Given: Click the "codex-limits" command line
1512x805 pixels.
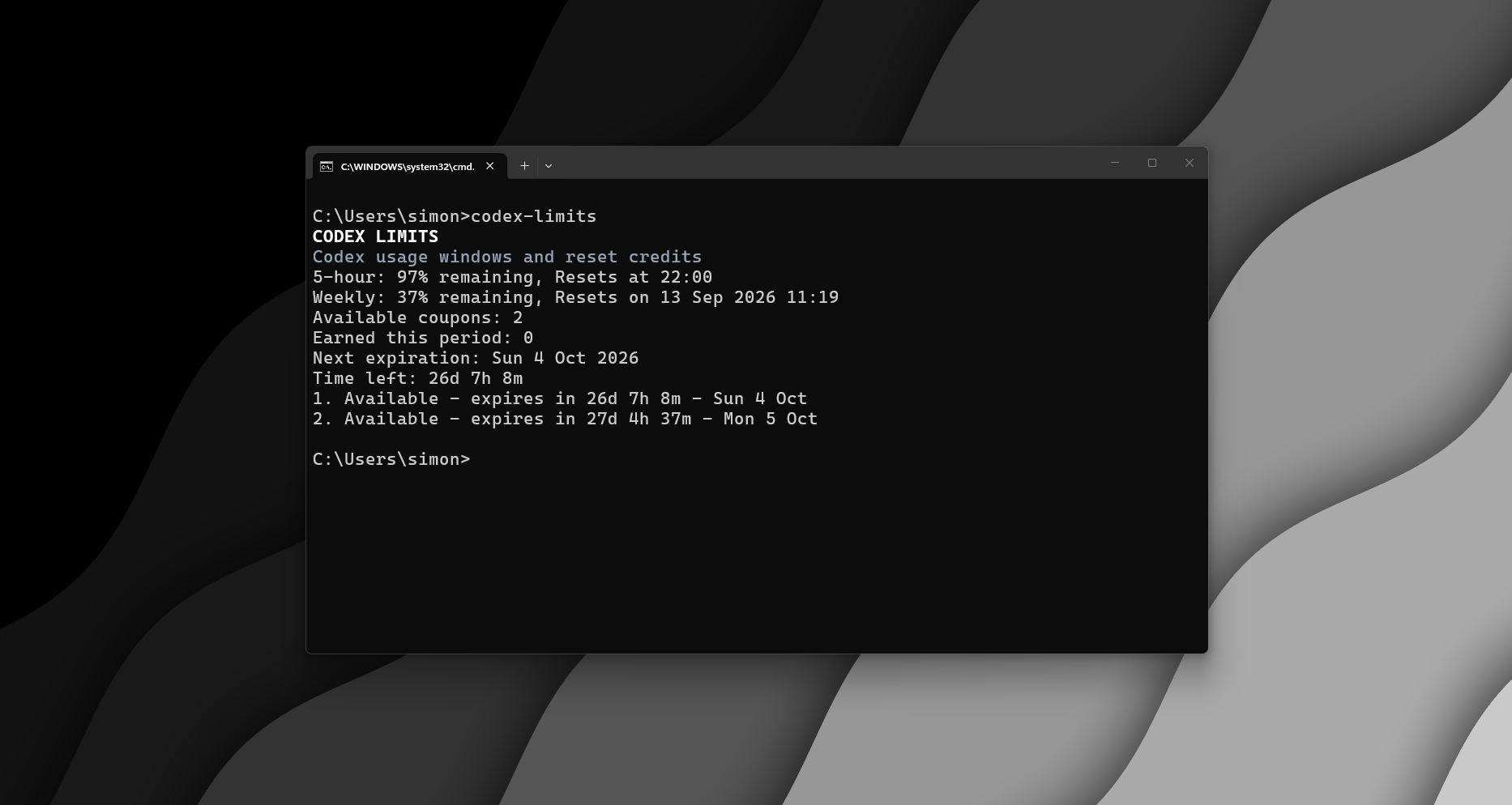Looking at the screenshot, I should (455, 216).
